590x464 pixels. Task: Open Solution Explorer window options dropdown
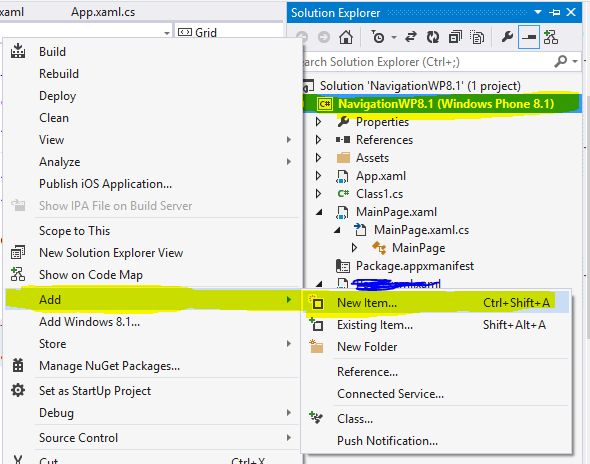coord(538,12)
